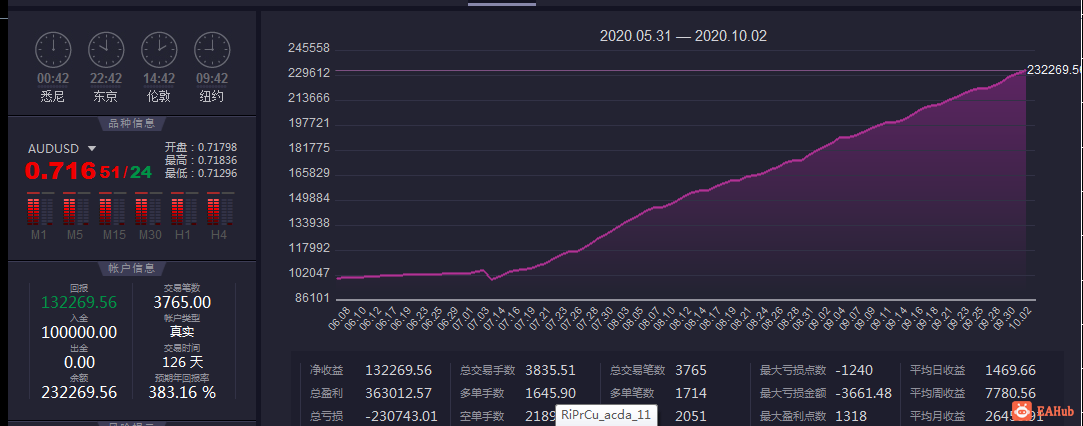1083x426 pixels.
Task: Click the 总盈利 value 363012.57
Action: tap(399, 393)
